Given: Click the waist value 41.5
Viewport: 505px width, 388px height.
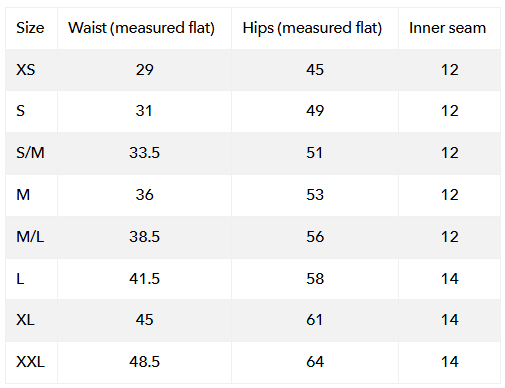Looking at the screenshot, I should point(144,279).
